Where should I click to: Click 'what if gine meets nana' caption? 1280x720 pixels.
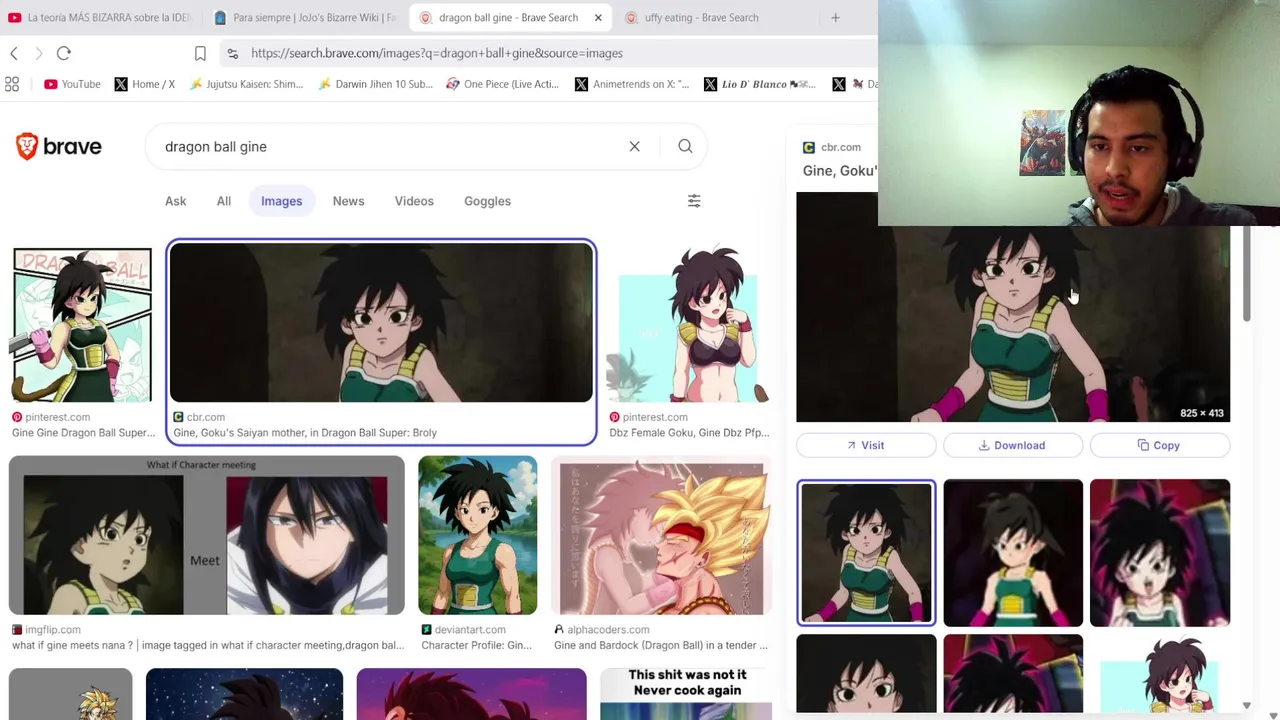208,645
